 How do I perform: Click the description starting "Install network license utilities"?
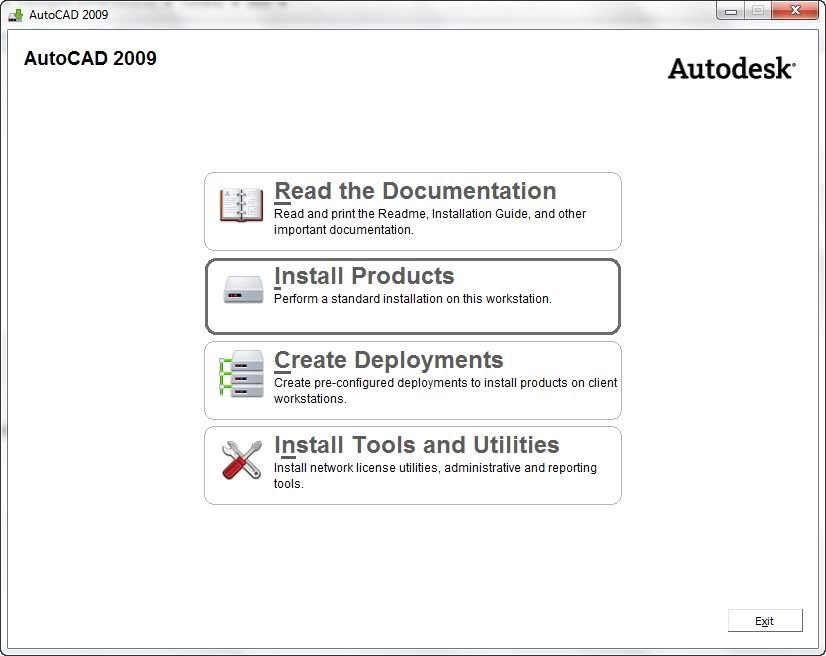pos(435,475)
